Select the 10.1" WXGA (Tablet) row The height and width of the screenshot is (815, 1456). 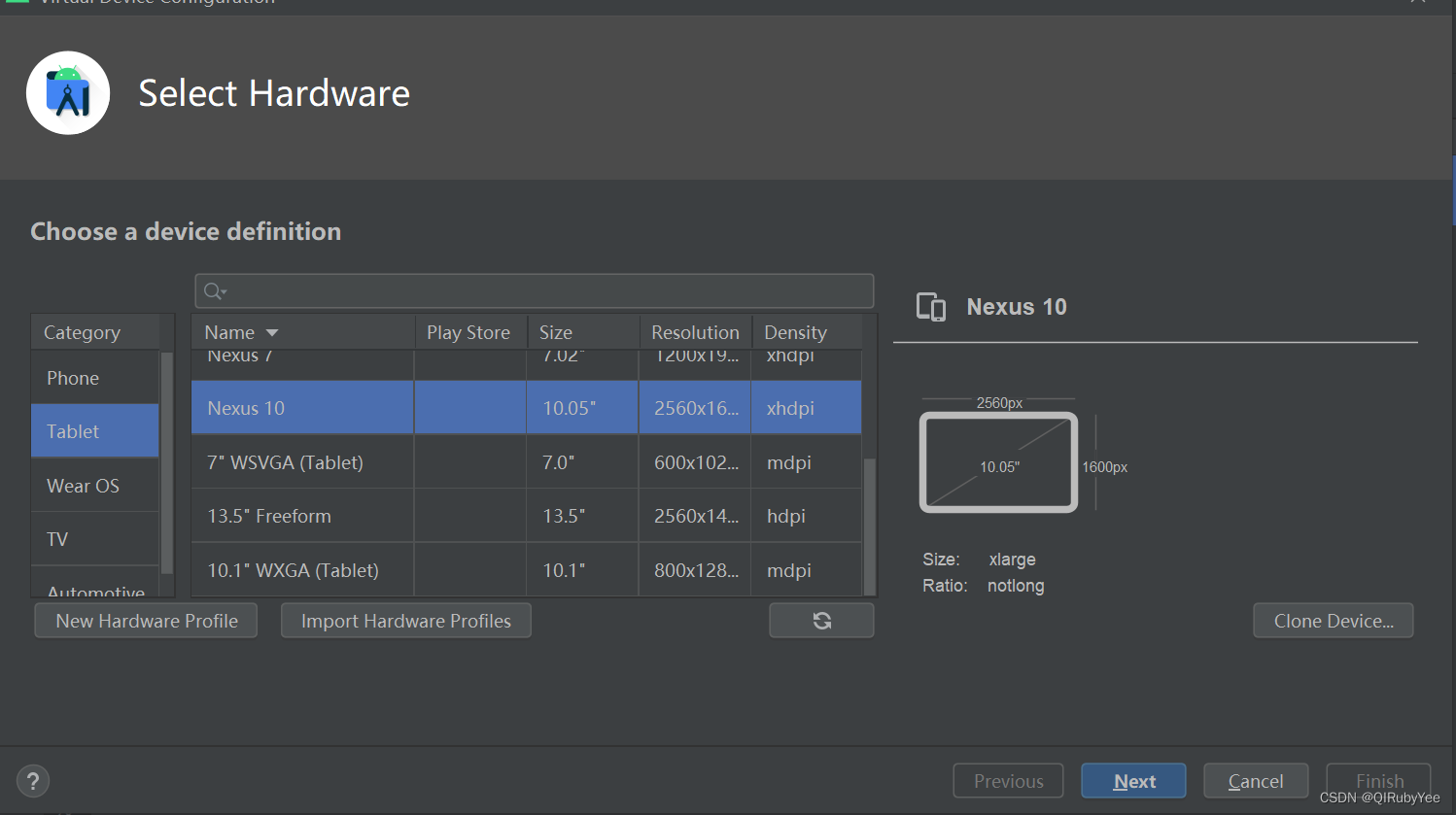[x=526, y=570]
